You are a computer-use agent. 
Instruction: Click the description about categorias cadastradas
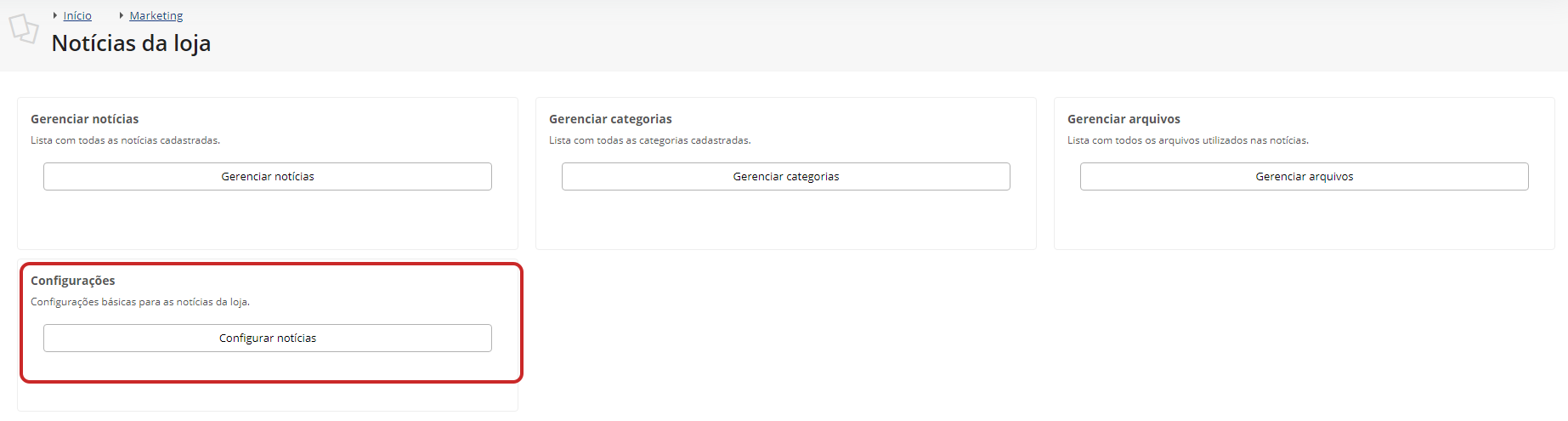649,140
